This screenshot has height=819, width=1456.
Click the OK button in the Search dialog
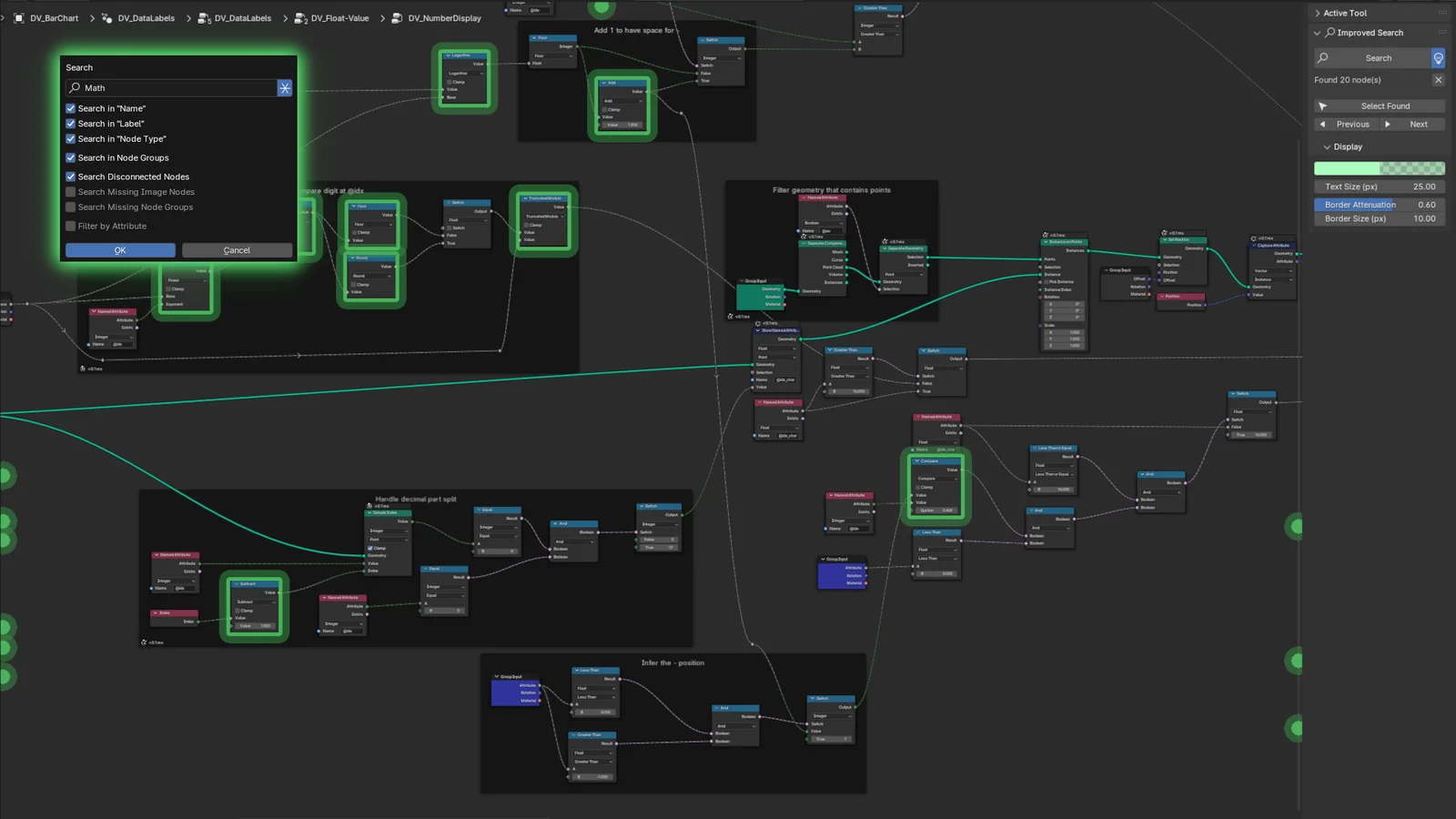[x=119, y=249]
